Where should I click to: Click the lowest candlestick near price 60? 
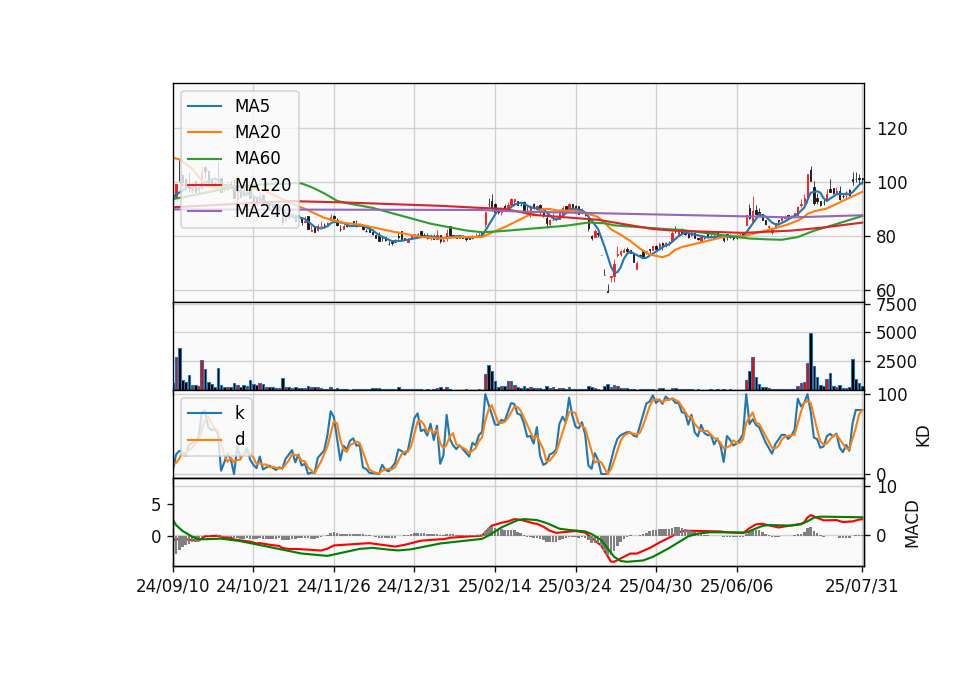[x=609, y=286]
